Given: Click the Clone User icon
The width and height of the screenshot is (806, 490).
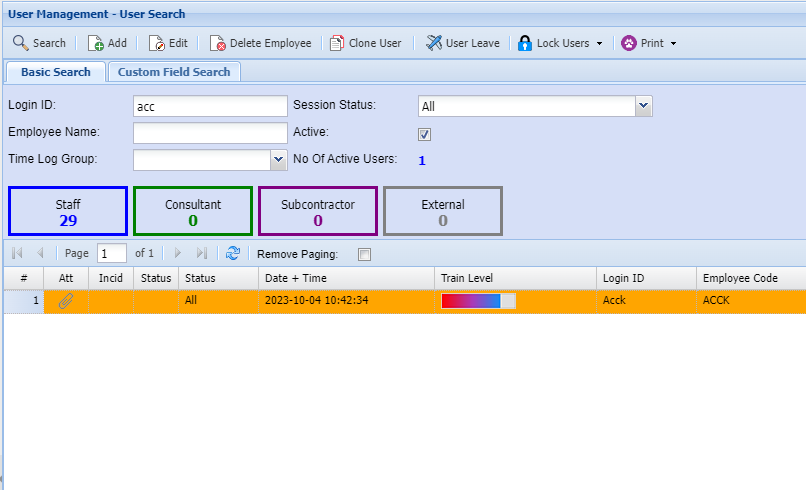Looking at the screenshot, I should (337, 43).
